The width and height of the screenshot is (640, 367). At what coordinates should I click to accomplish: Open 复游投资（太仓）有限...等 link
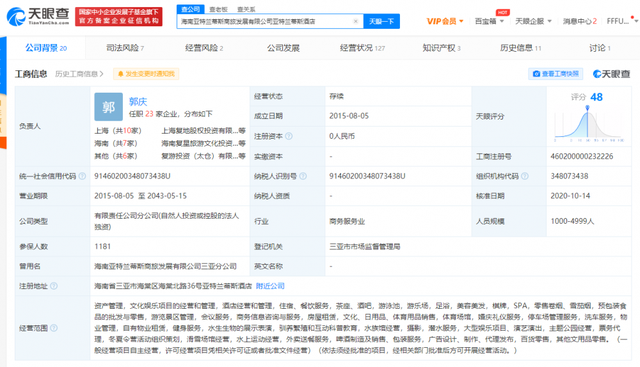click(203, 156)
